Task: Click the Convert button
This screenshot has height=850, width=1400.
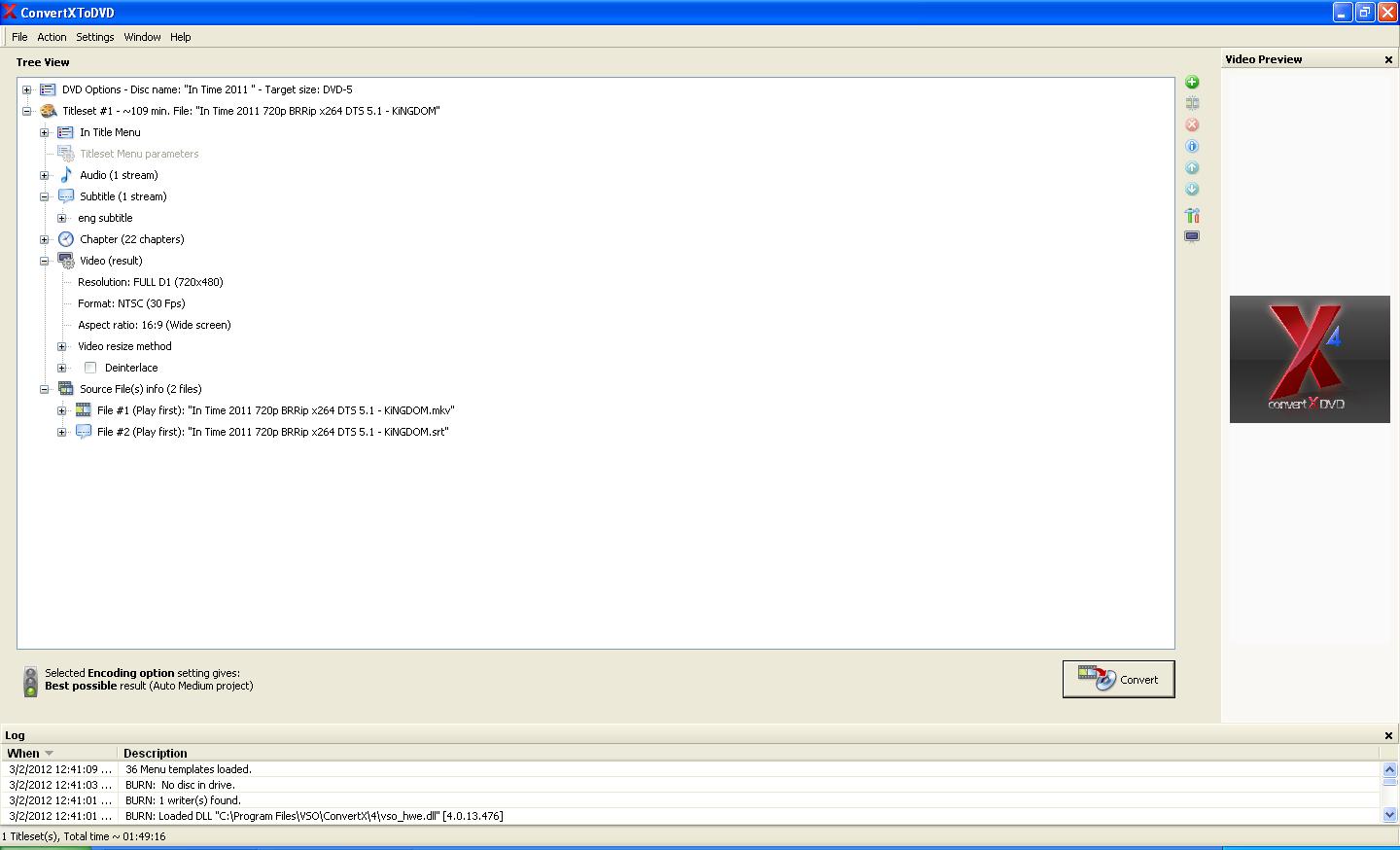Action: (1118, 679)
